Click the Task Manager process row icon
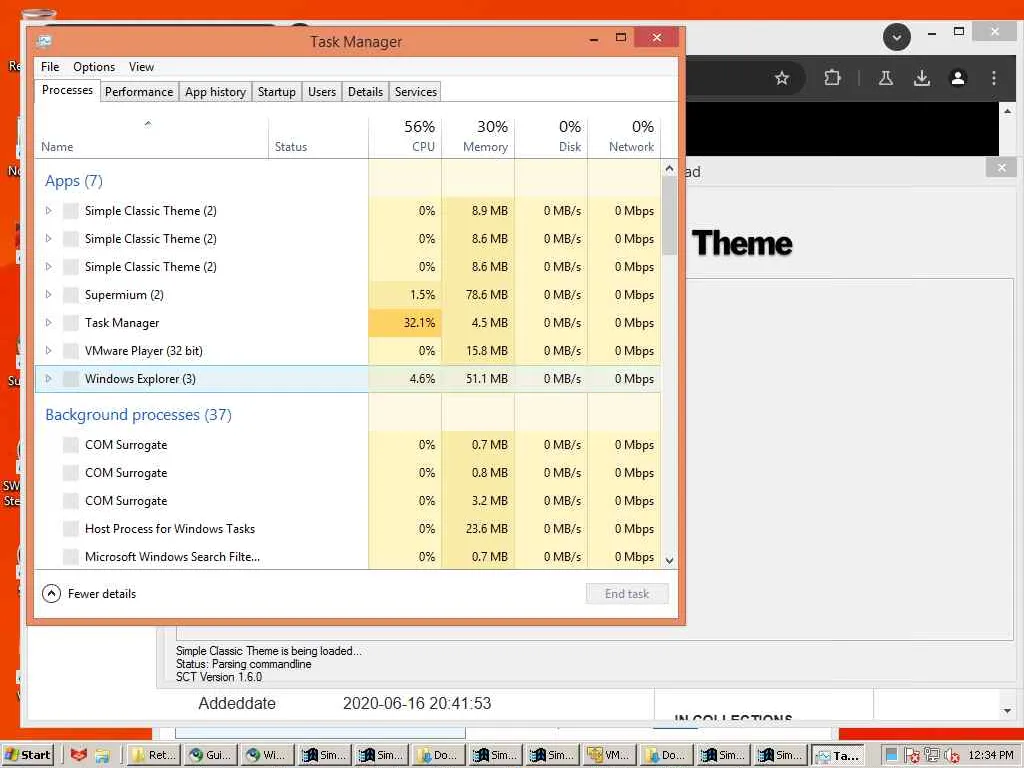 (71, 323)
